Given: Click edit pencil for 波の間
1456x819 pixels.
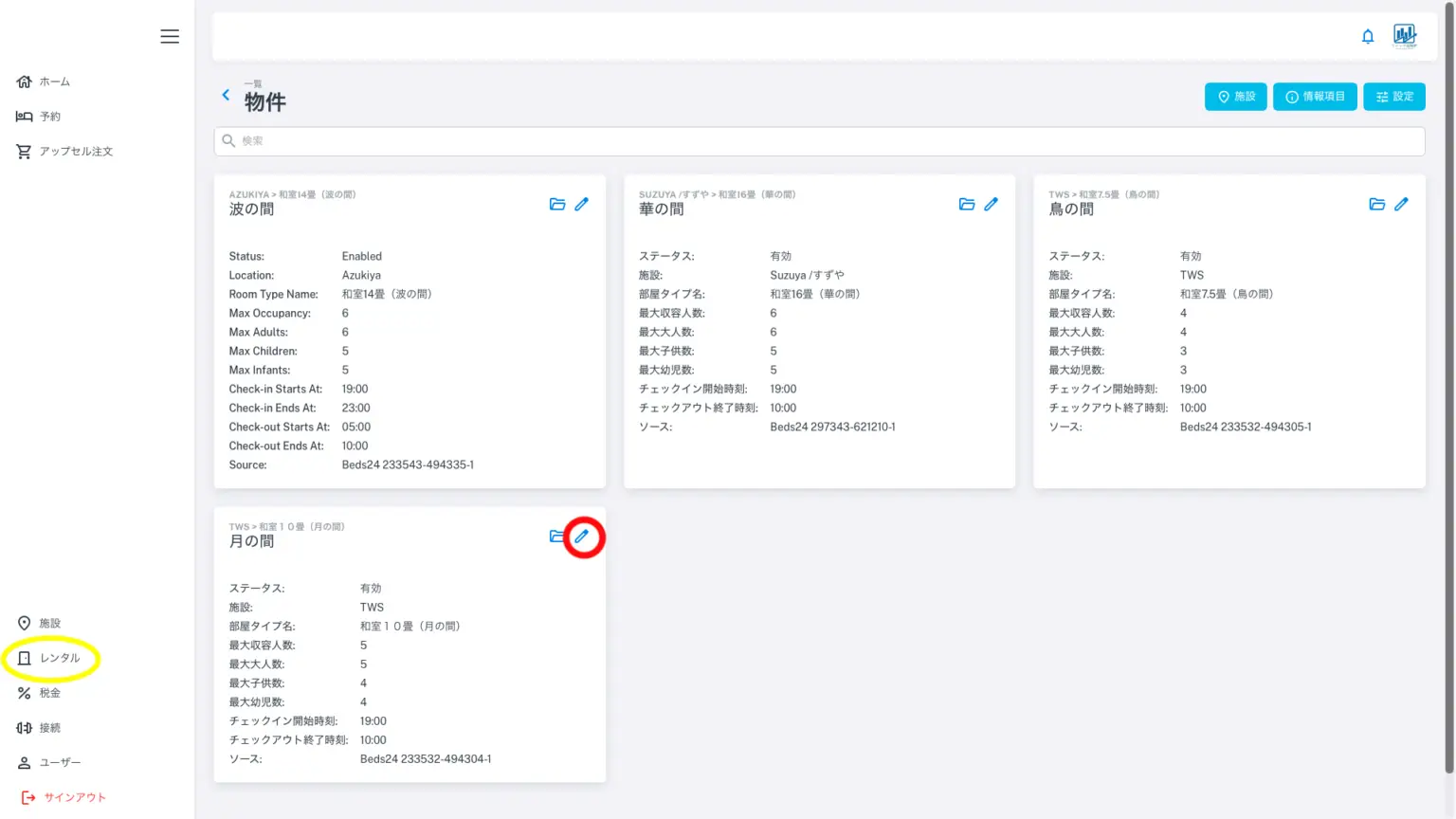Looking at the screenshot, I should [582, 204].
